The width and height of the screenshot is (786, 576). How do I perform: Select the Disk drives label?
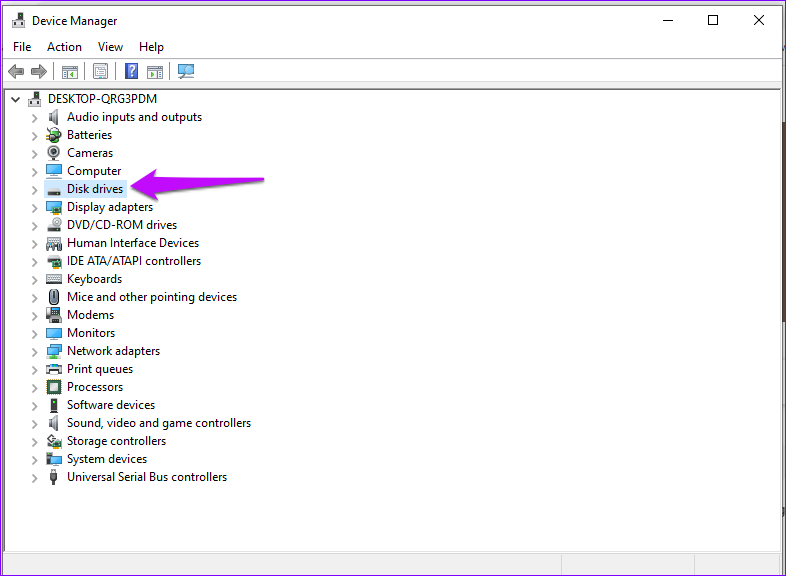95,189
